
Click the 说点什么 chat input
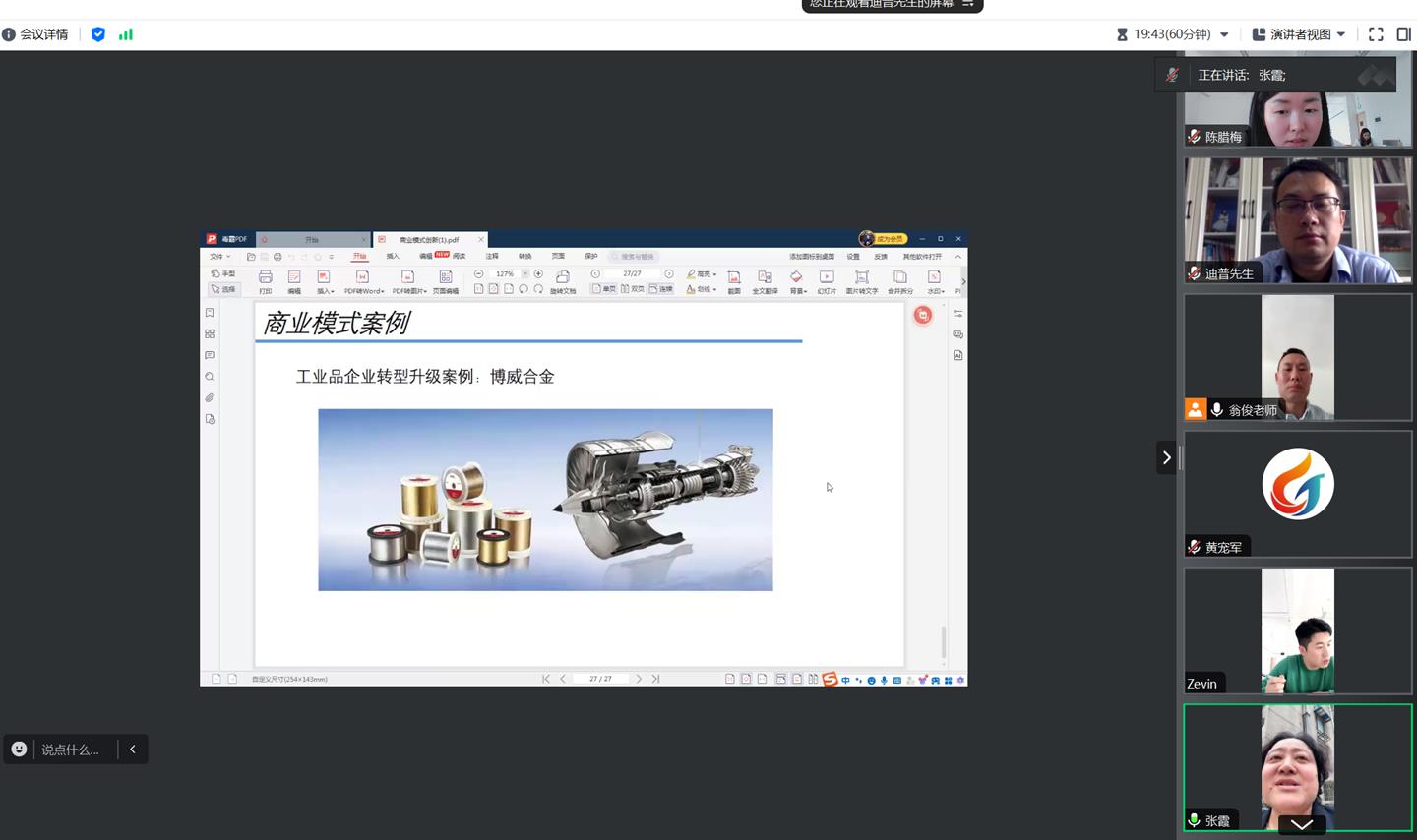(x=70, y=750)
